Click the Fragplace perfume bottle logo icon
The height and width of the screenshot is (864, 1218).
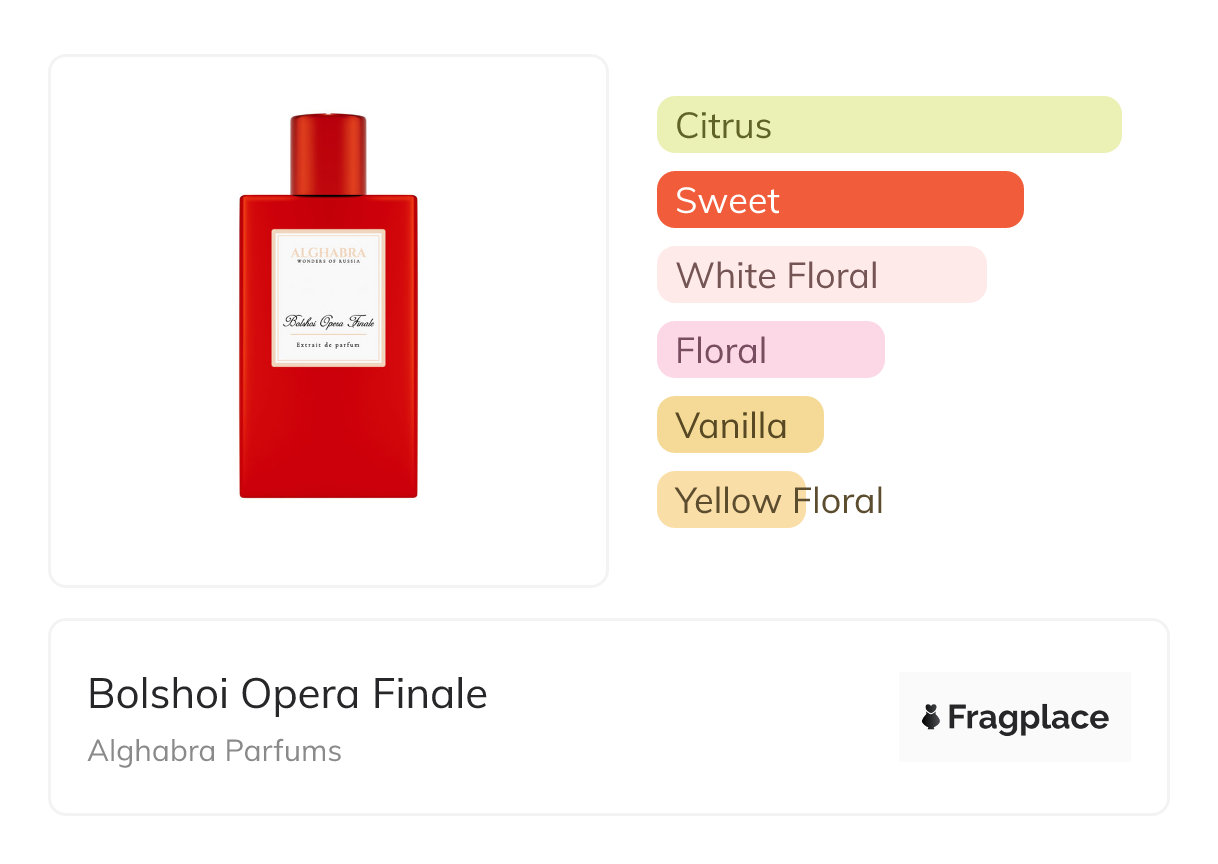931,717
